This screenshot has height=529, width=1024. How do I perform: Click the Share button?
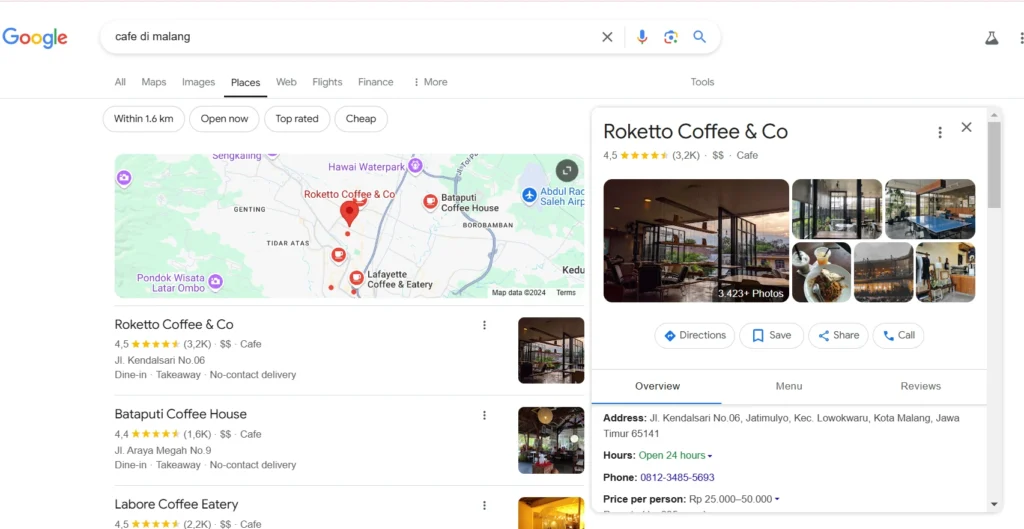839,336
